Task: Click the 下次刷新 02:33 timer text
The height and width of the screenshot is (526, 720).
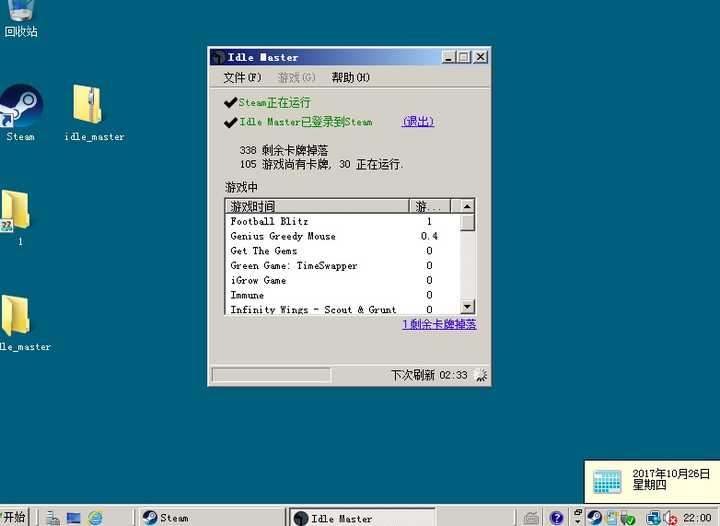Action: tap(429, 375)
